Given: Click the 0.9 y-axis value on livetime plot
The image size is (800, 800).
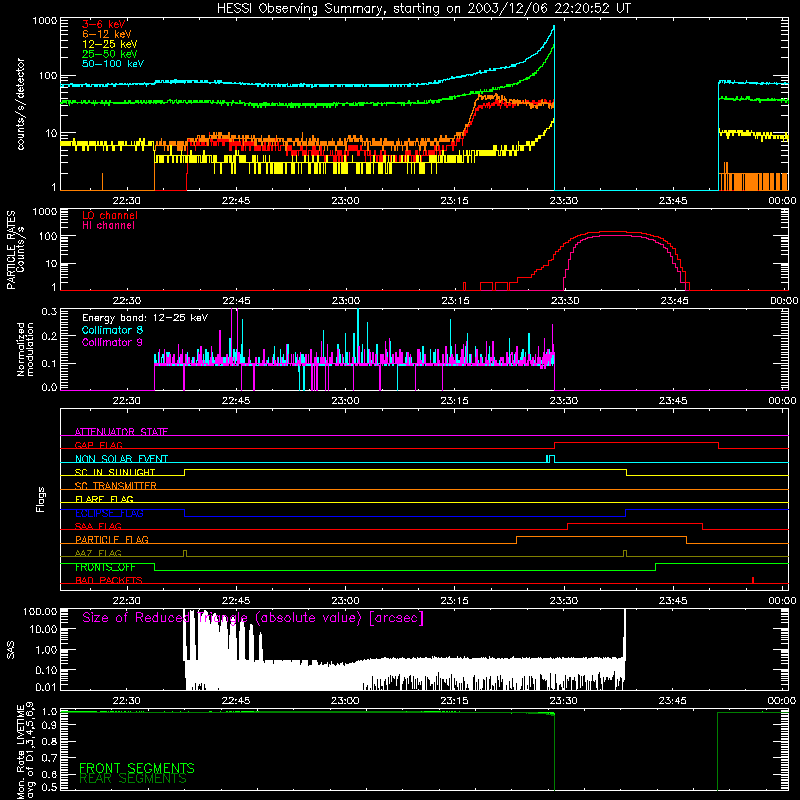Looking at the screenshot, I should 49,724.
